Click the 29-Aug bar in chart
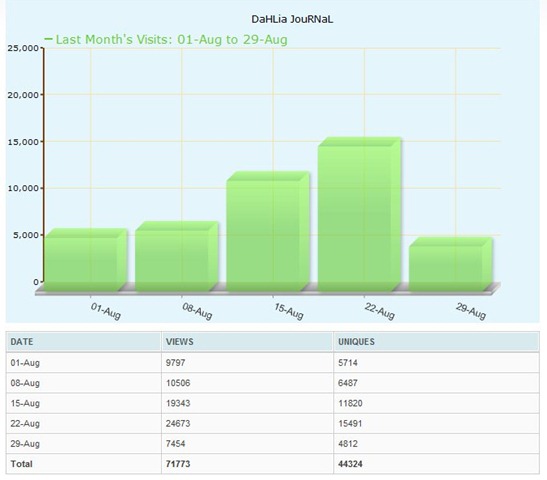 [x=451, y=264]
